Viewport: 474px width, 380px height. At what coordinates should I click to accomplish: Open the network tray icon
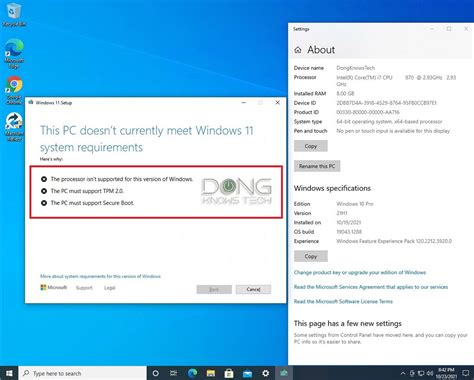click(421, 373)
